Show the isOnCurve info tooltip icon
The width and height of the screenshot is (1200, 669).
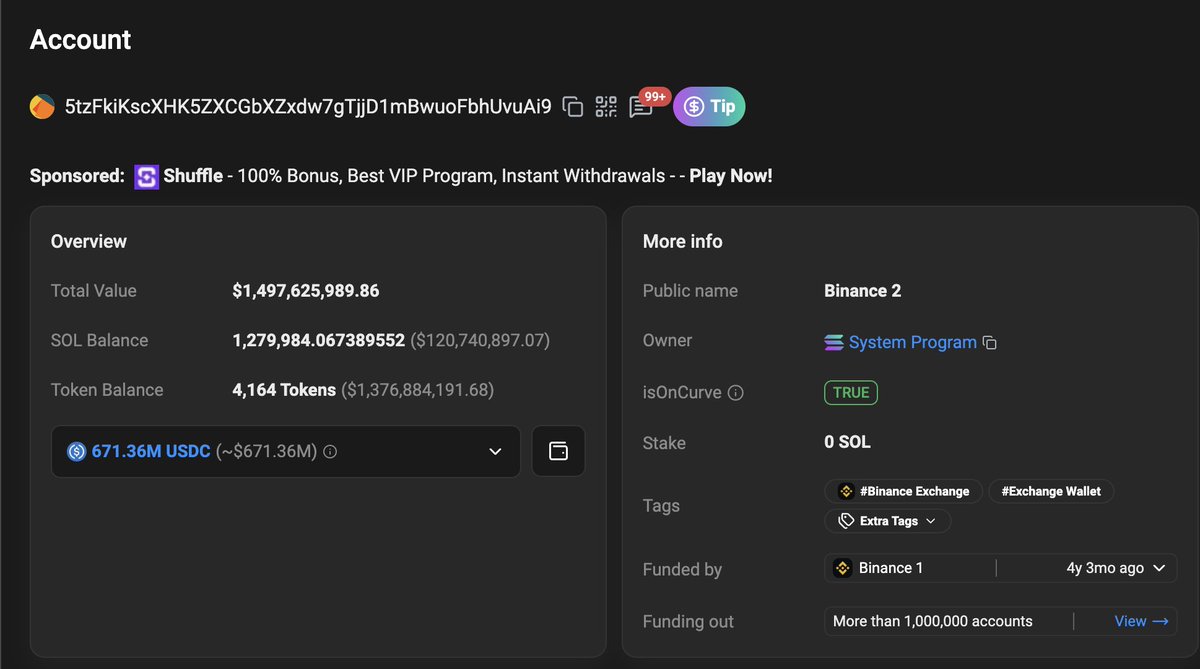[x=735, y=393]
